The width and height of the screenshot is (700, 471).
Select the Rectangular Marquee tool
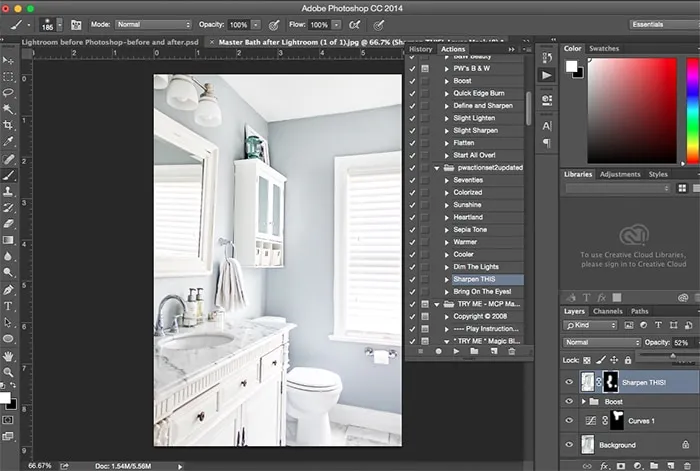pos(8,77)
